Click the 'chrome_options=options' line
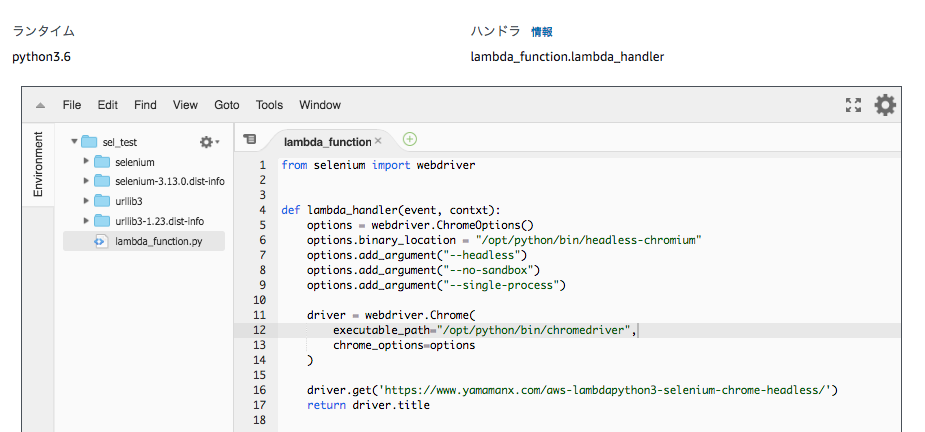Image resolution: width=925 pixels, height=432 pixels. (404, 345)
